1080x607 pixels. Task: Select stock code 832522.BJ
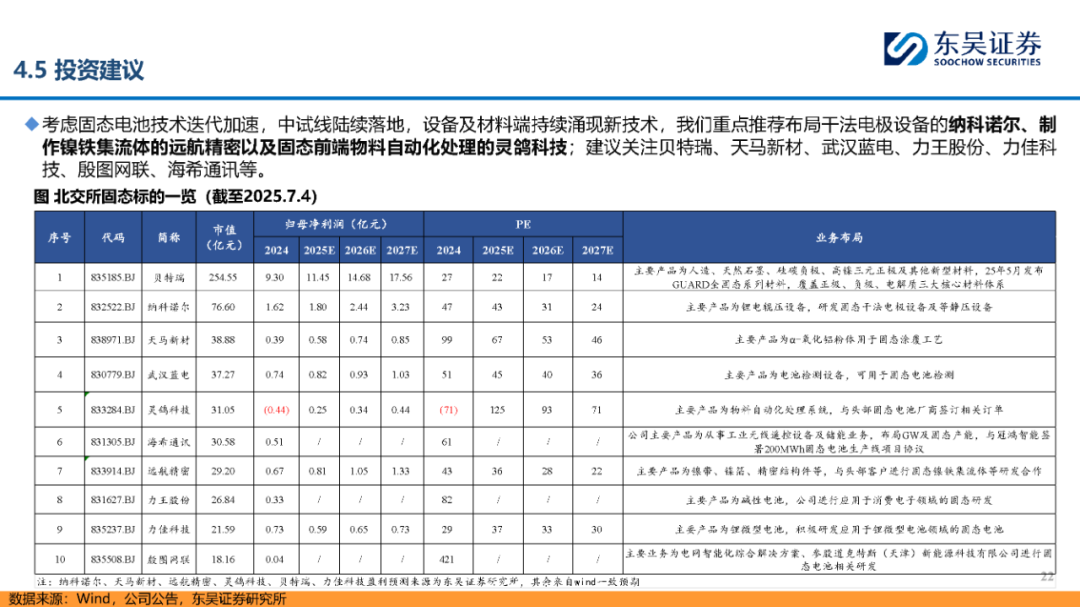(x=113, y=307)
